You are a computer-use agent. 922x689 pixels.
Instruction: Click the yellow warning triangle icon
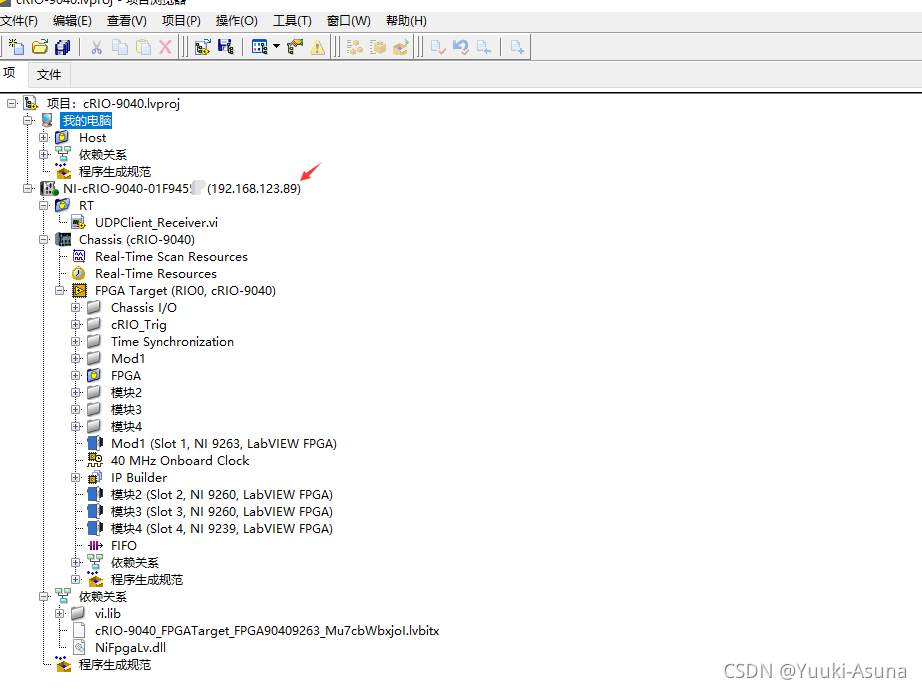(x=318, y=47)
